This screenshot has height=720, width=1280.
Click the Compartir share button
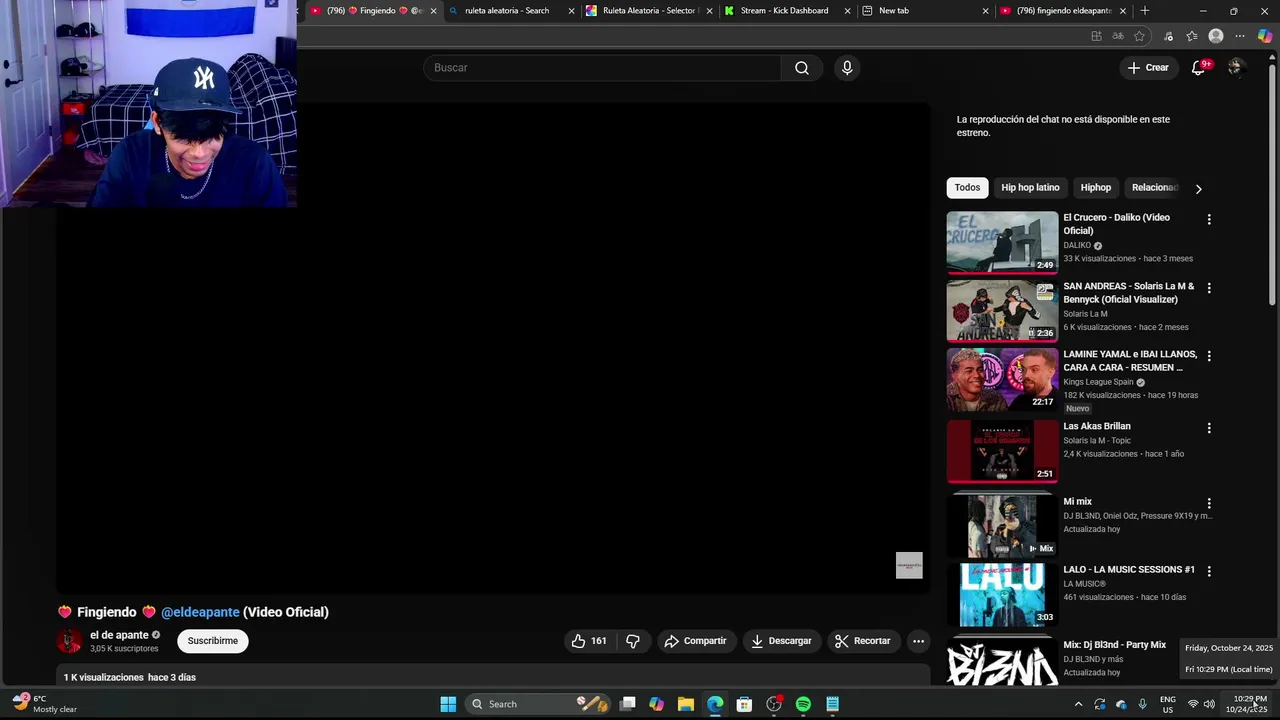point(696,641)
